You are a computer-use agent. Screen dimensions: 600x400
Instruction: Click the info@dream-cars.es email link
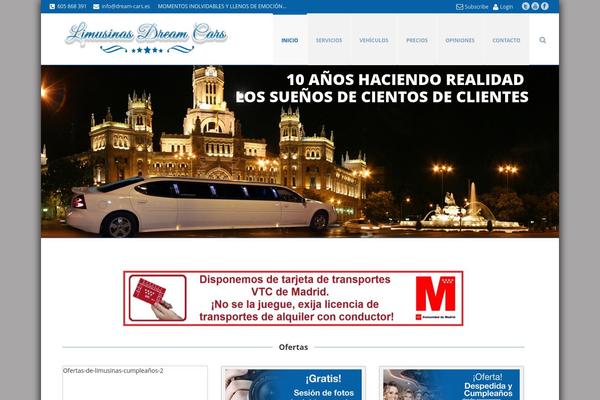click(126, 7)
